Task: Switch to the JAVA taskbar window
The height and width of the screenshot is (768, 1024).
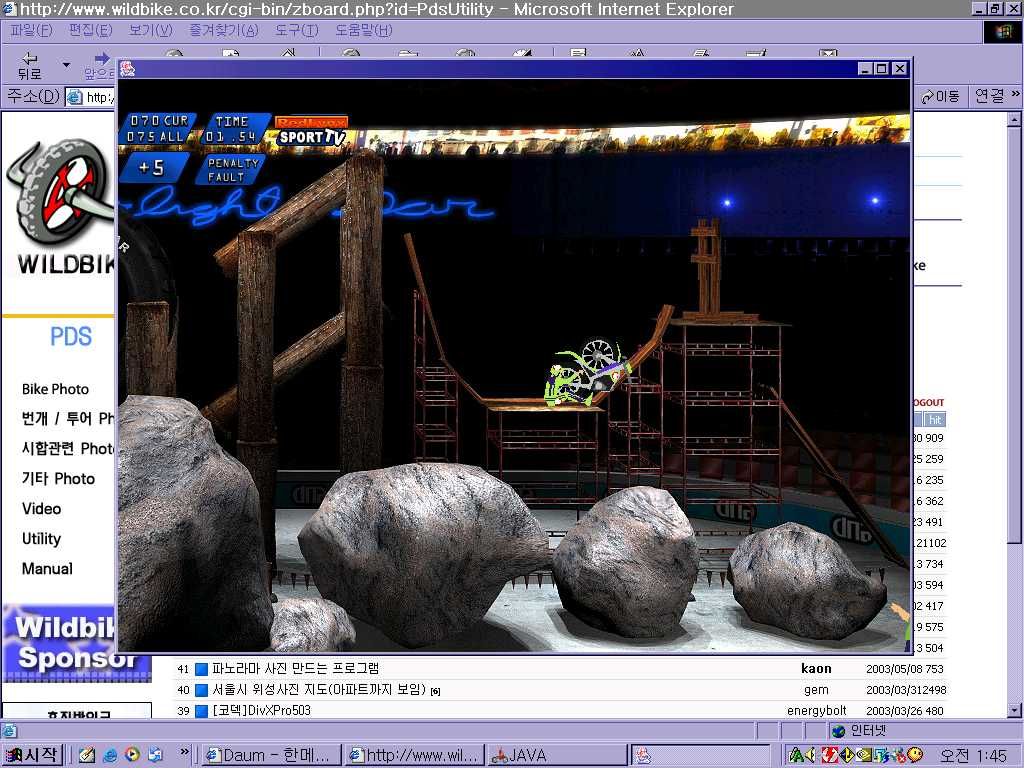Action: click(x=557, y=755)
